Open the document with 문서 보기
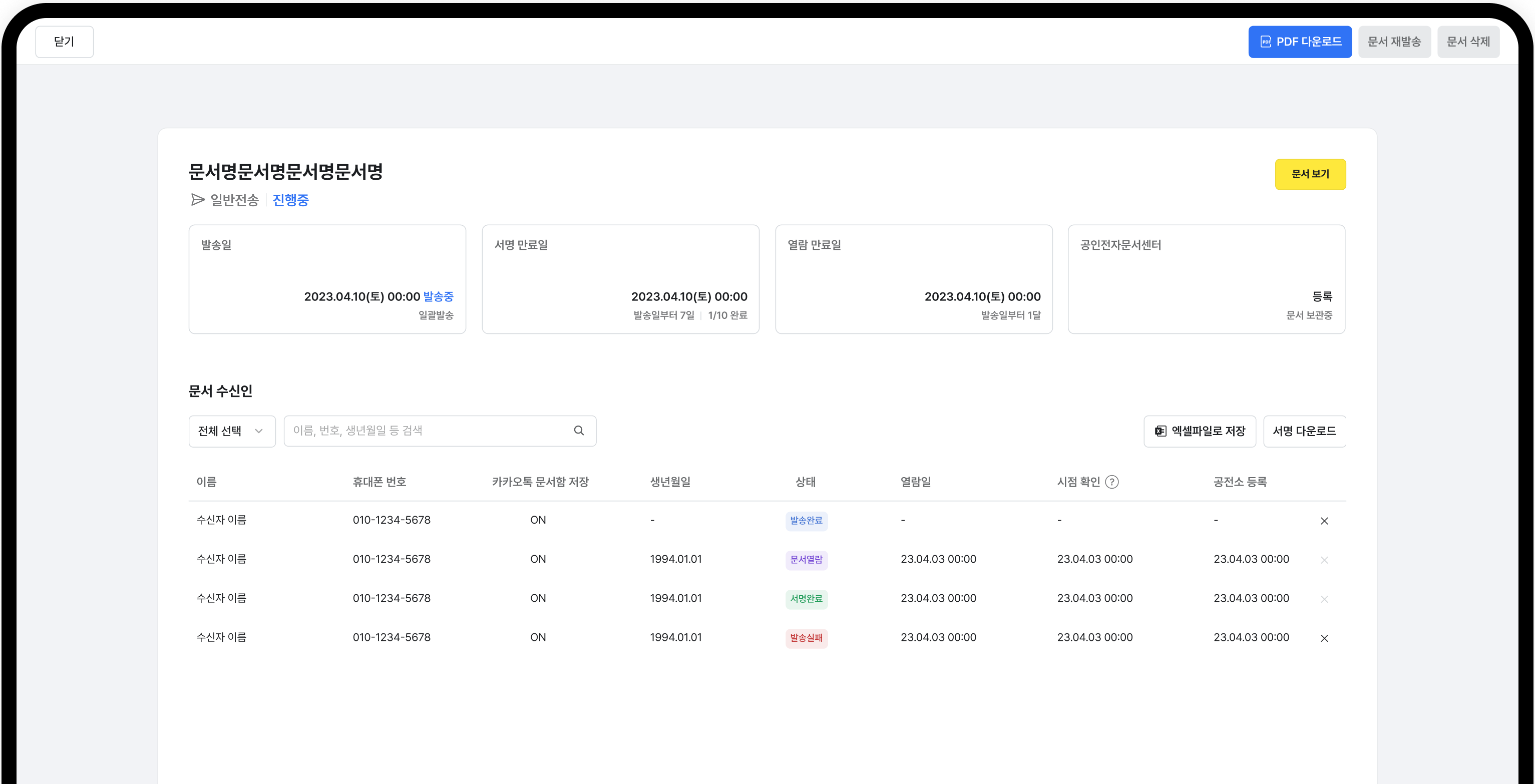 pos(1310,174)
